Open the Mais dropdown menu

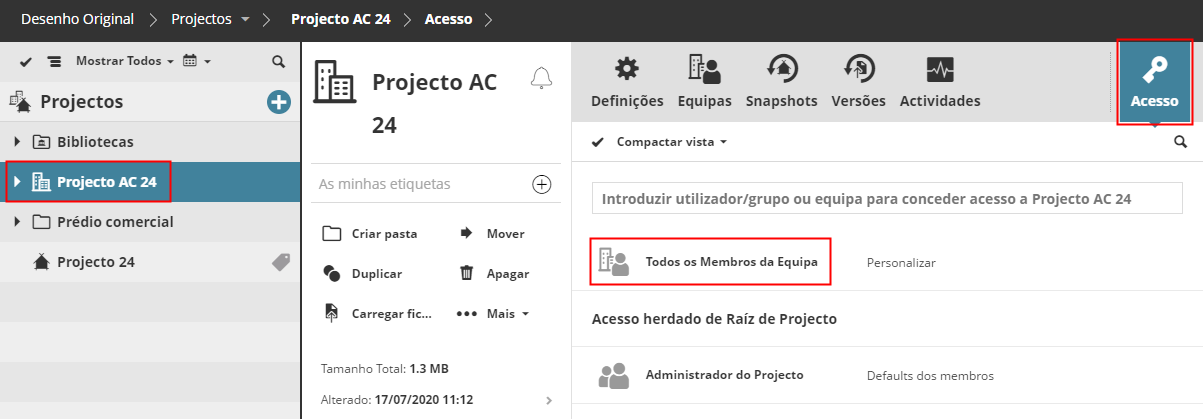[493, 313]
